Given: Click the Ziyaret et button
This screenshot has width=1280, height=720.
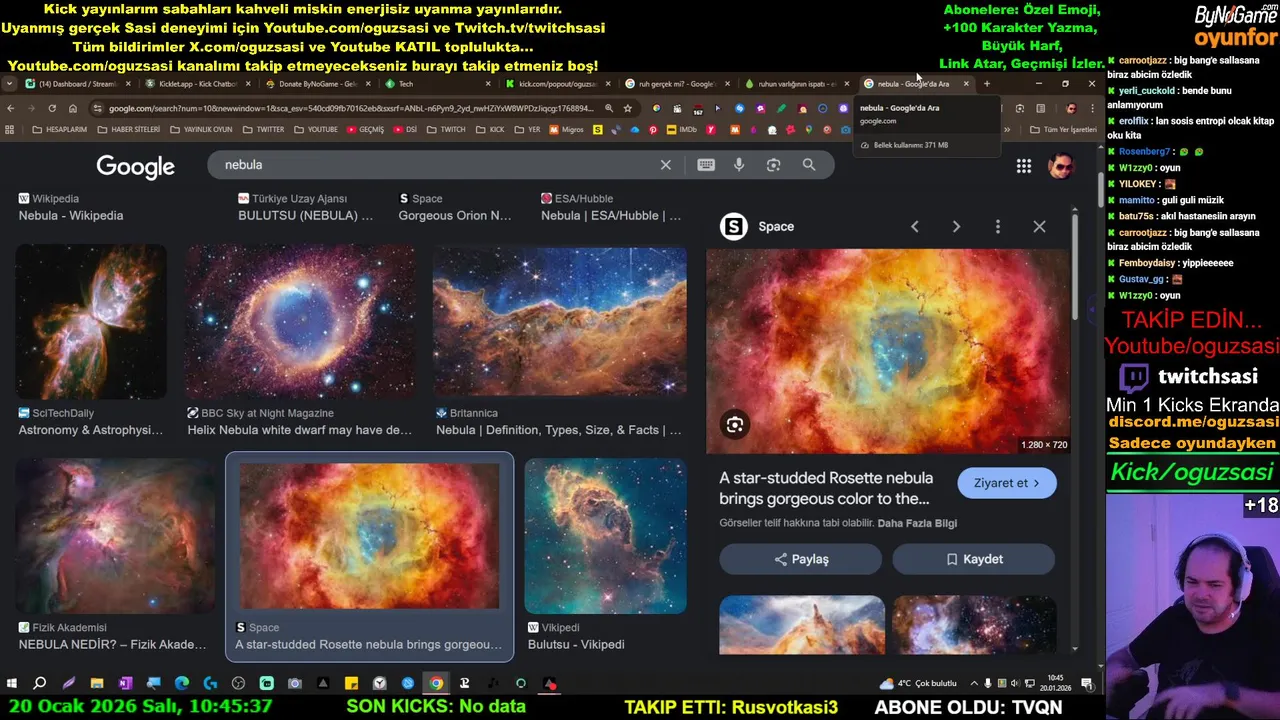Looking at the screenshot, I should point(1006,483).
